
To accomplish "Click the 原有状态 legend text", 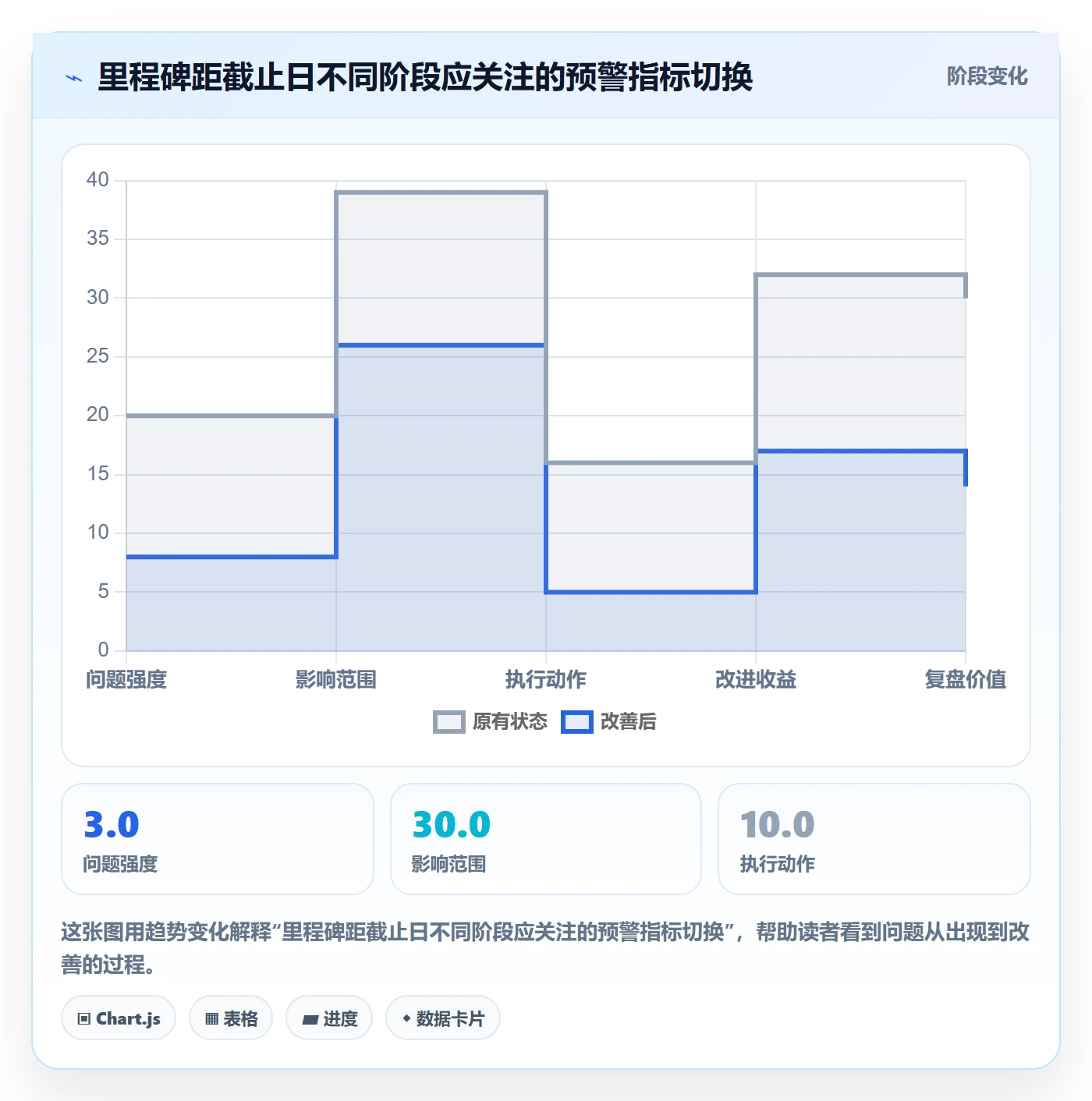I will pos(510,722).
